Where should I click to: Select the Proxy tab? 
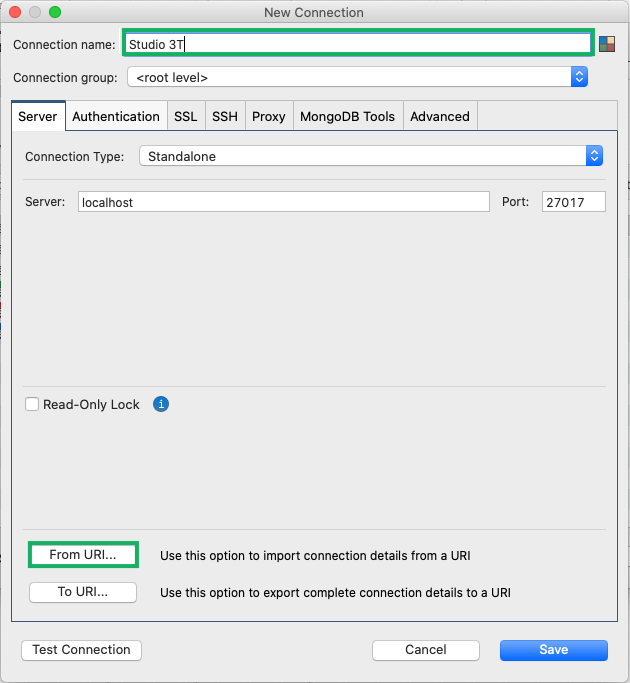pyautogui.click(x=269, y=116)
